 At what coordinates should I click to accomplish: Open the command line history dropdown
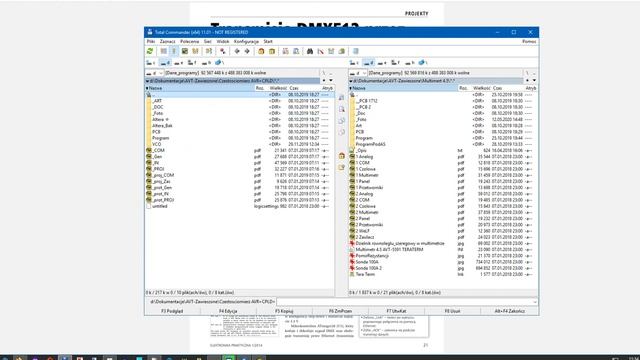point(535,302)
